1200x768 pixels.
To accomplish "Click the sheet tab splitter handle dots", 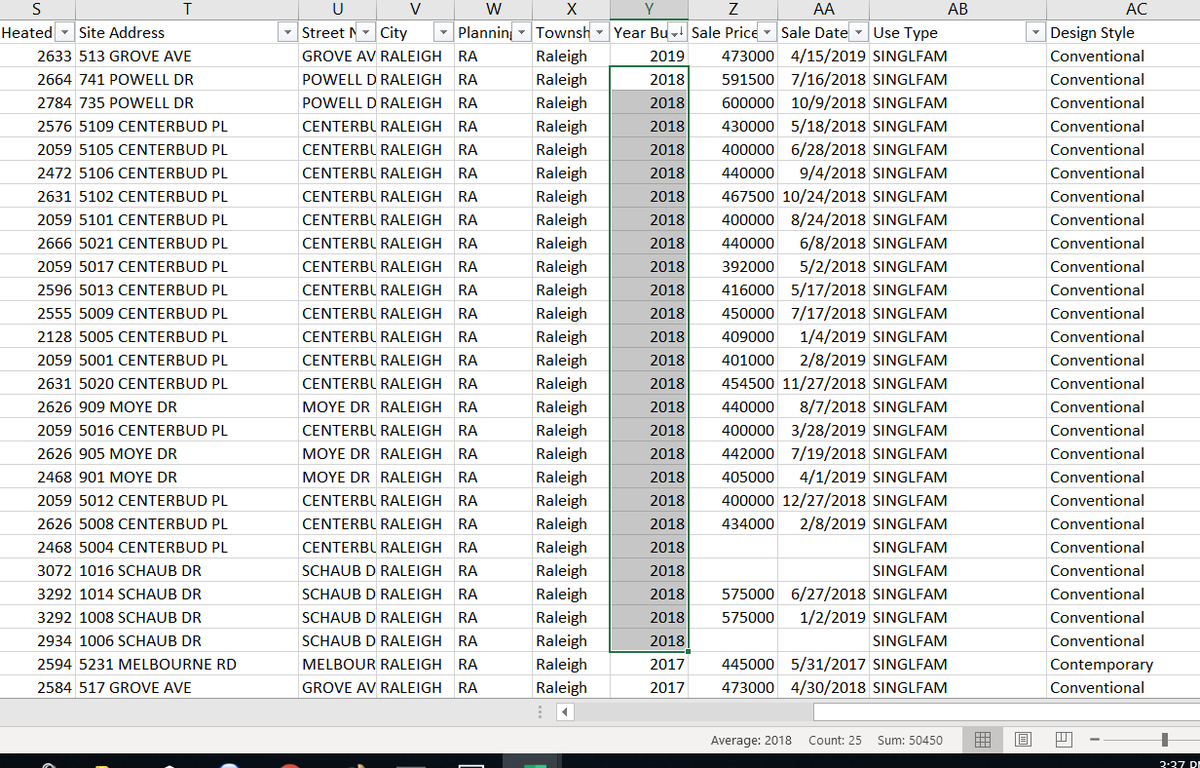I will (541, 713).
